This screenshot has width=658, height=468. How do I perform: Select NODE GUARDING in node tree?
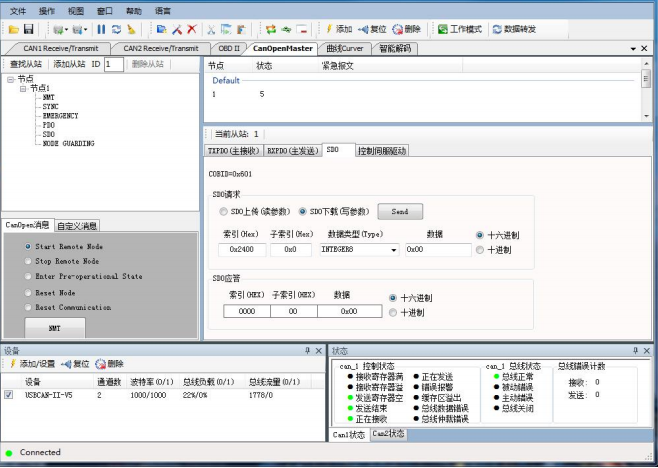pos(68,144)
